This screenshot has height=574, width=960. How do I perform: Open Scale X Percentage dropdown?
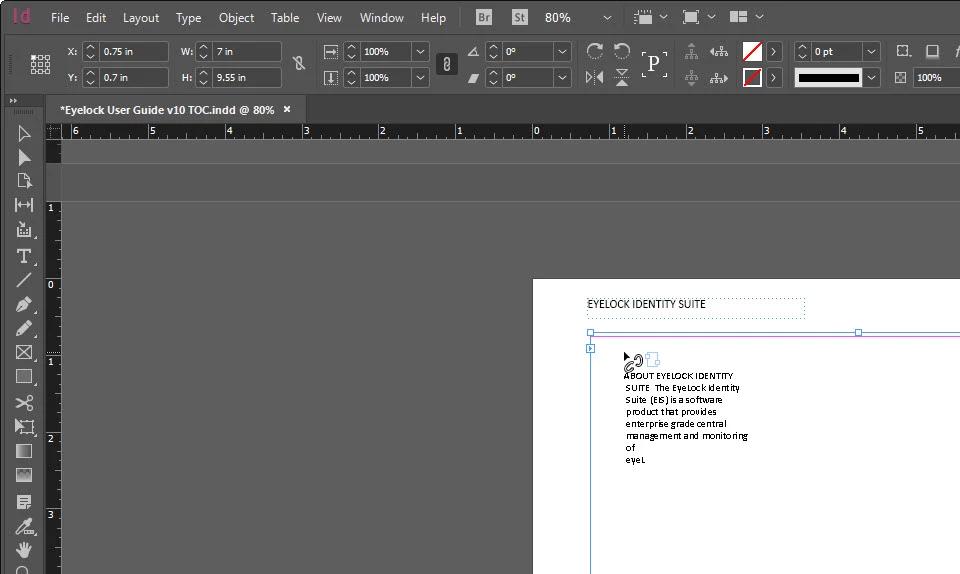click(420, 51)
